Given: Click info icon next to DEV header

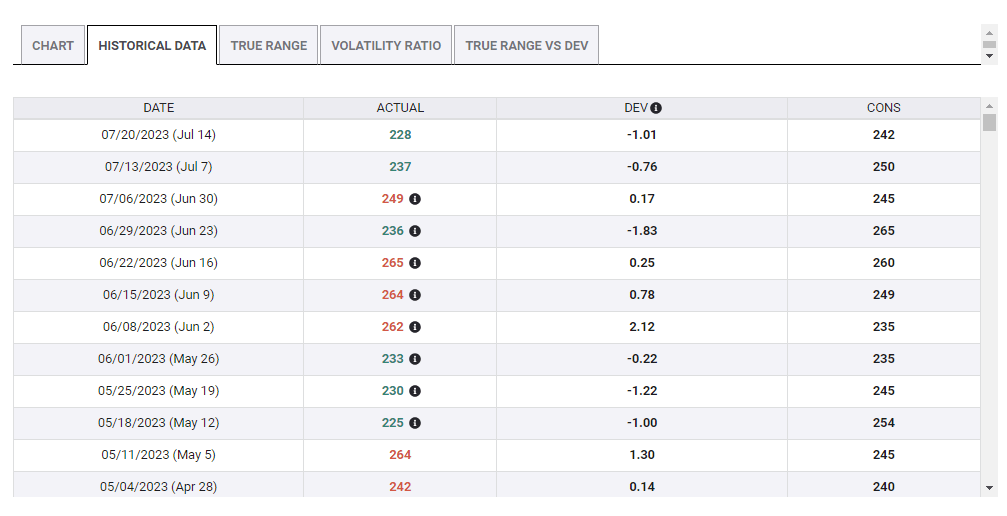Looking at the screenshot, I should click(656, 108).
